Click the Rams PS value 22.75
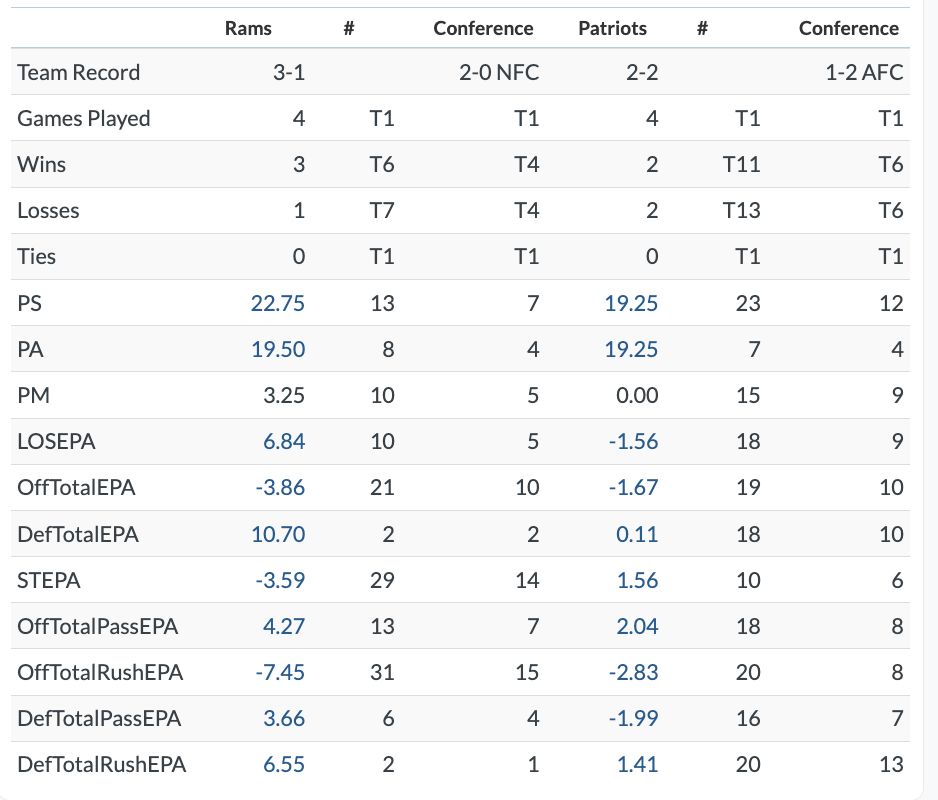 [x=278, y=303]
